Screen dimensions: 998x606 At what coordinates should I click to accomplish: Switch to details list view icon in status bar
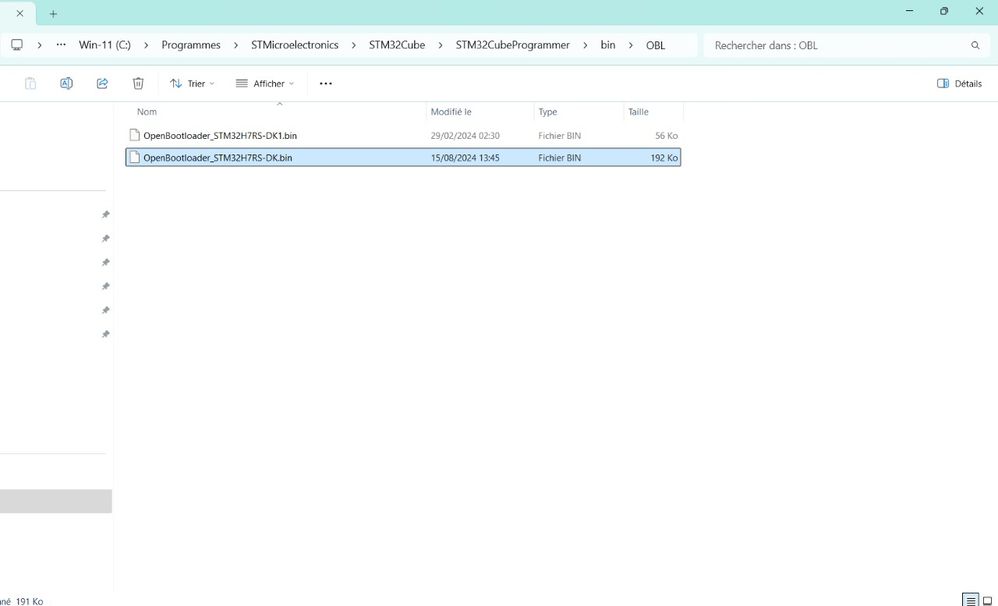(970, 600)
